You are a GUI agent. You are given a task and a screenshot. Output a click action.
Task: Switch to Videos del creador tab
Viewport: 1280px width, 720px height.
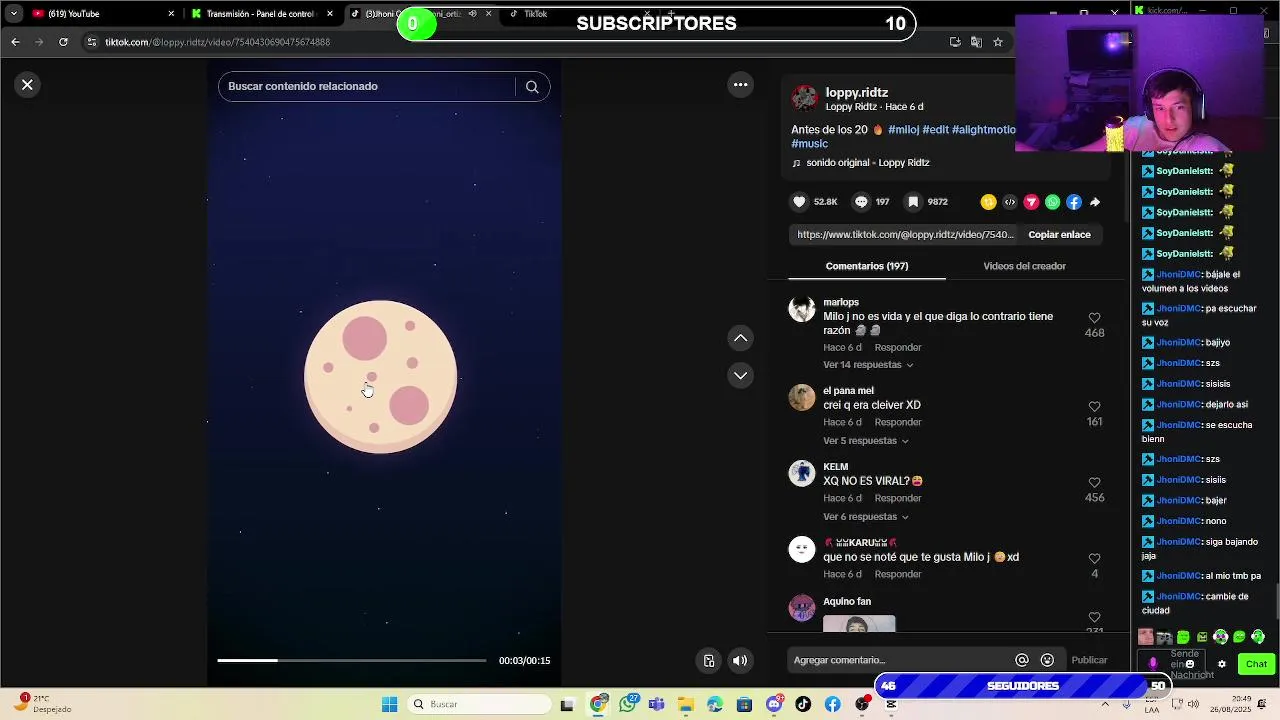pyautogui.click(x=1024, y=266)
